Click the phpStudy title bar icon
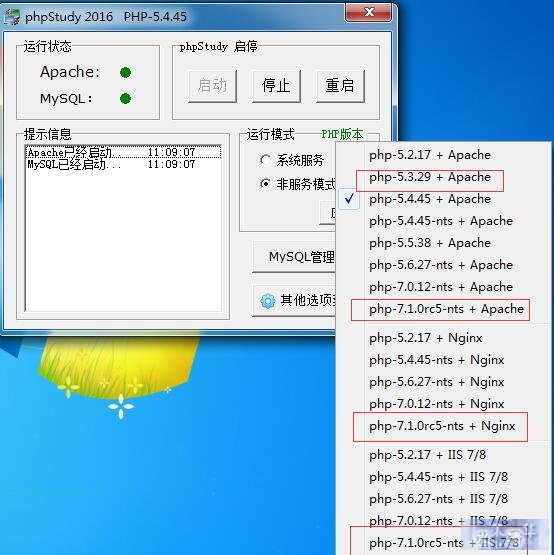 [11, 17]
